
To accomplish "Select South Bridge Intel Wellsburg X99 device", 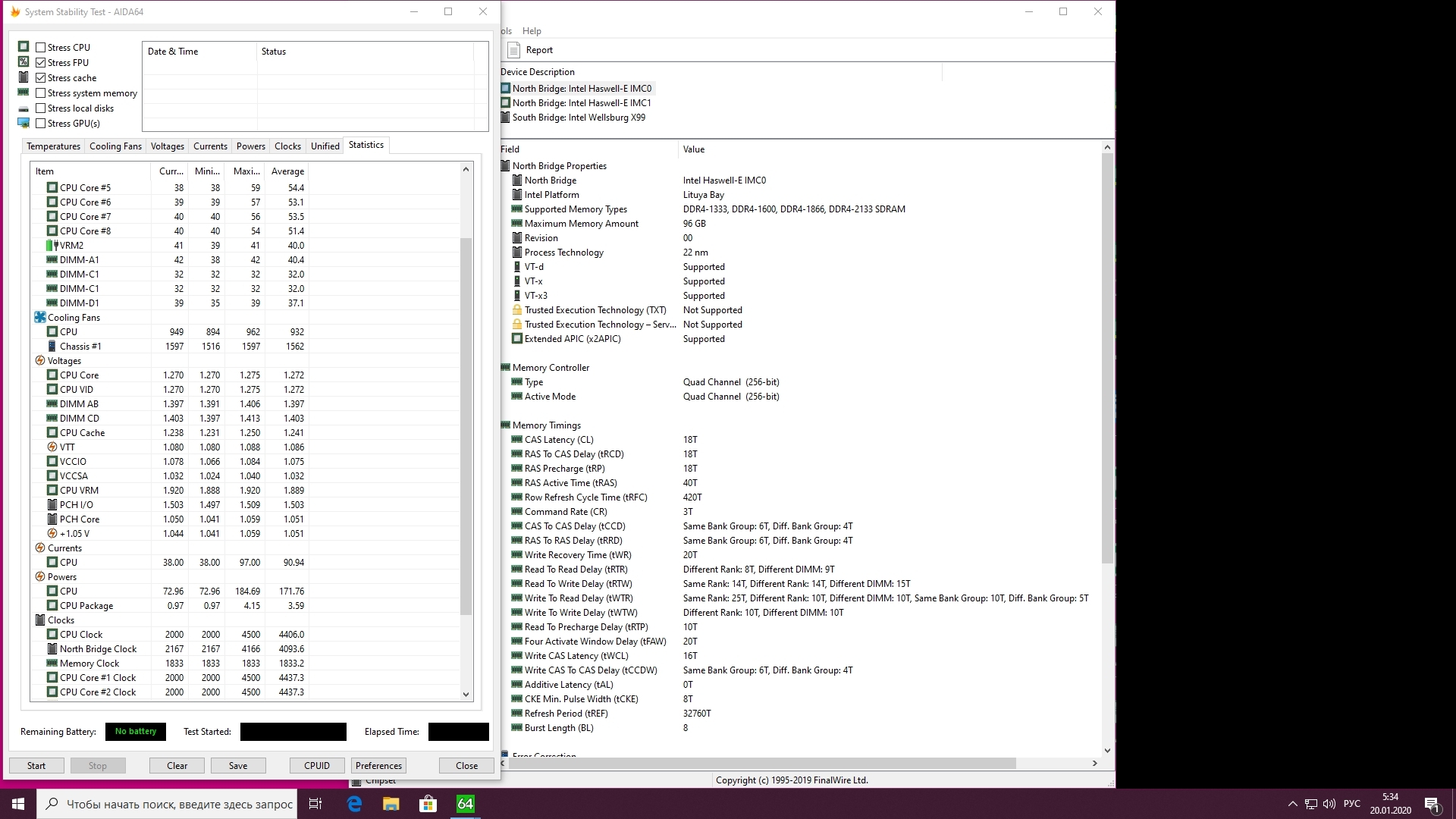I will pyautogui.click(x=578, y=118).
